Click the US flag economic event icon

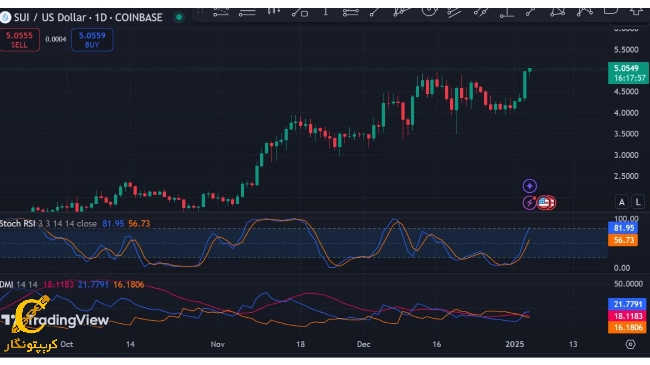[544, 203]
